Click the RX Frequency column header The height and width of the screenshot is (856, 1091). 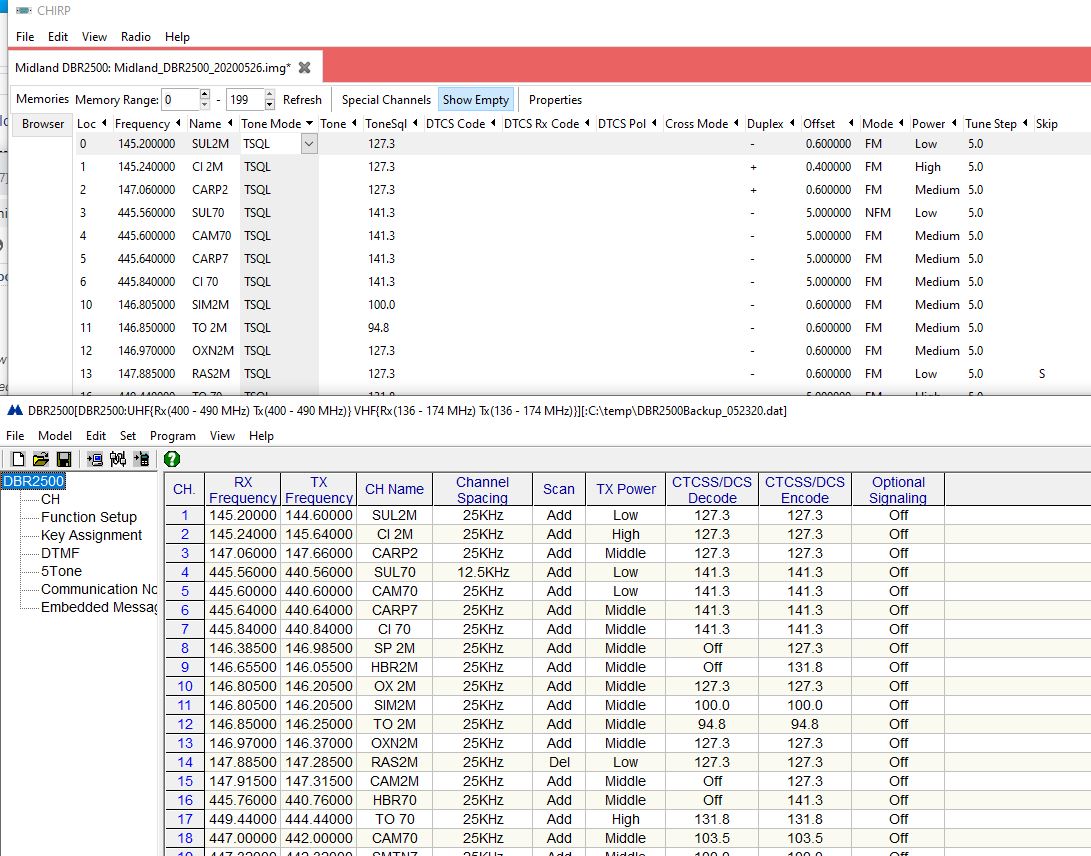(243, 489)
